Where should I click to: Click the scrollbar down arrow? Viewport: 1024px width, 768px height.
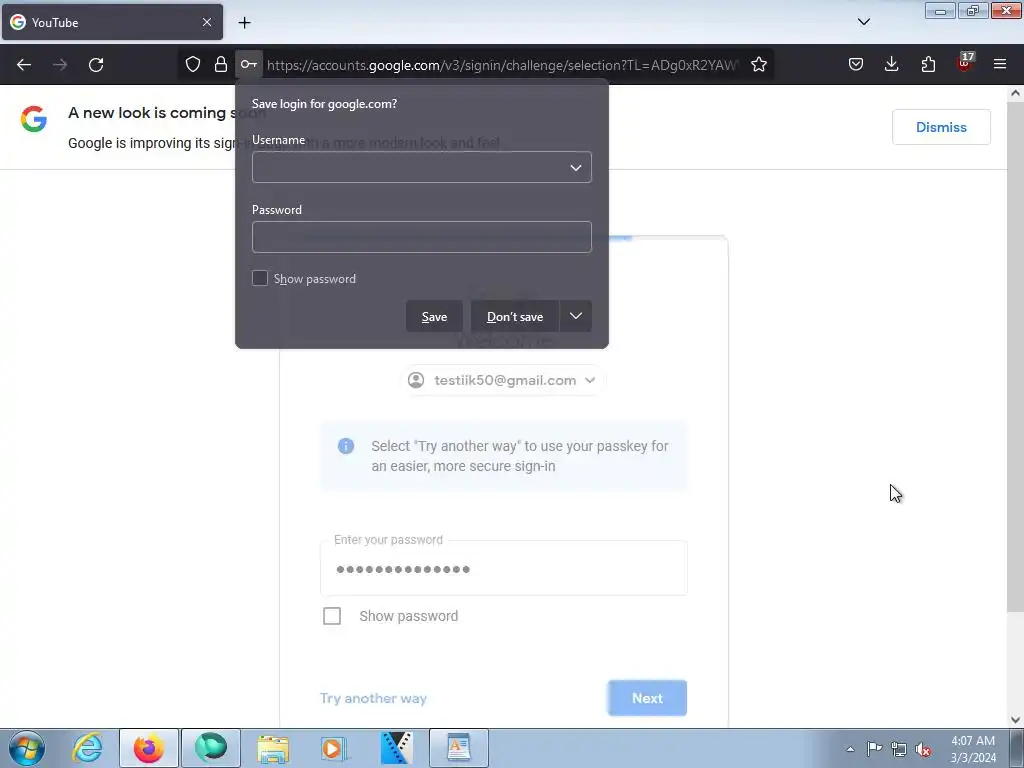tap(1015, 720)
